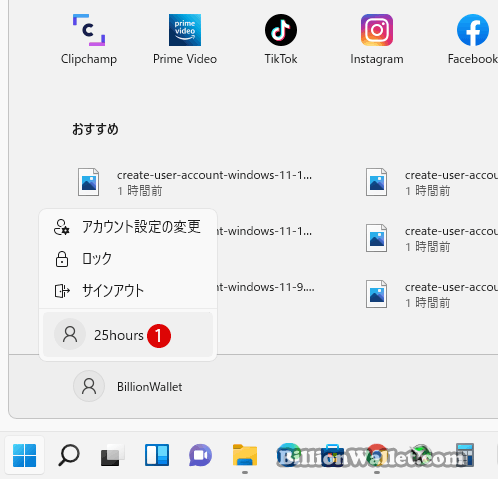
Task: Launch Prime Video from pinned apps
Action: (x=185, y=39)
